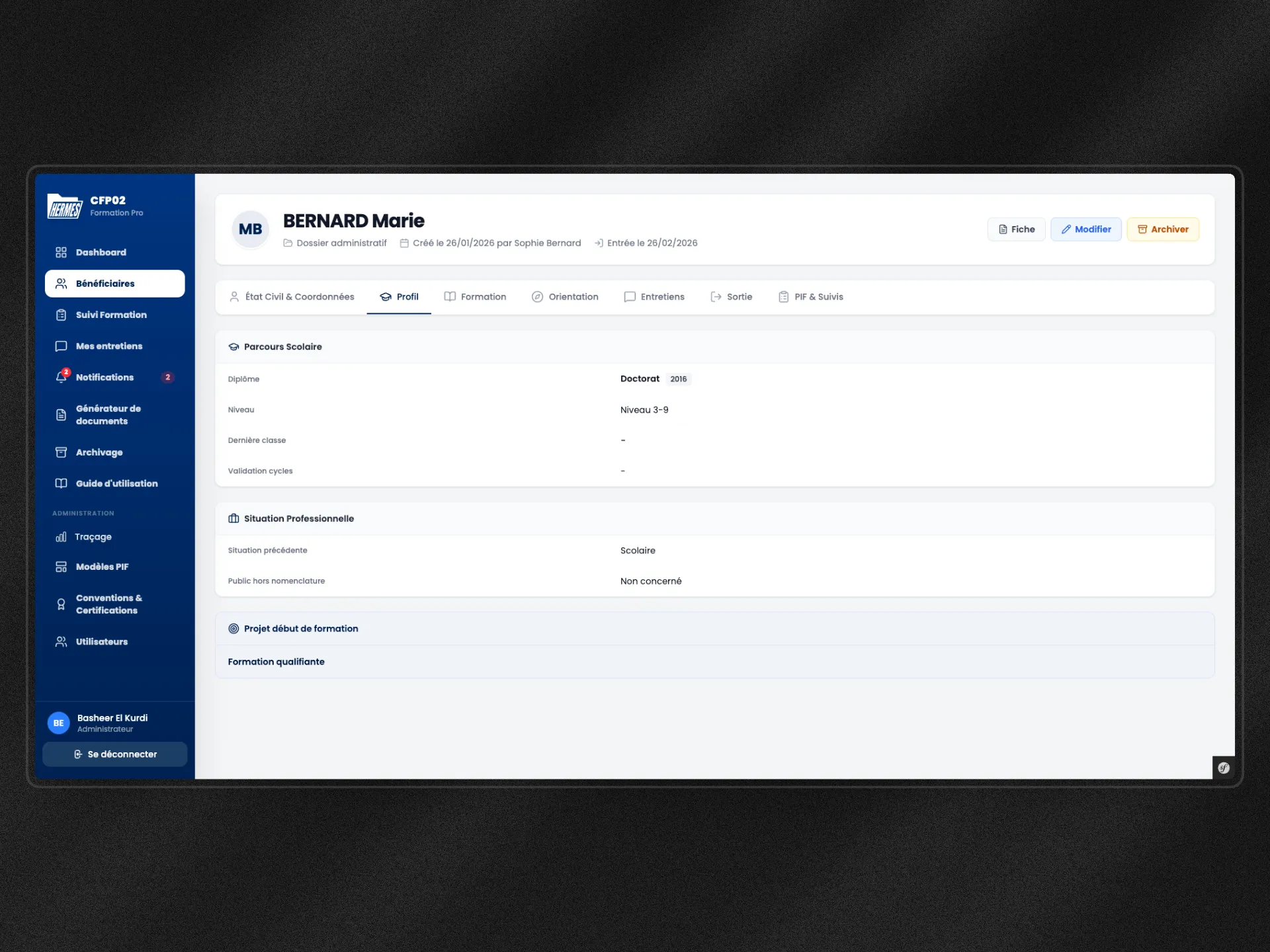Open the Entretiens tab
This screenshot has width=1270, height=952.
coord(654,297)
